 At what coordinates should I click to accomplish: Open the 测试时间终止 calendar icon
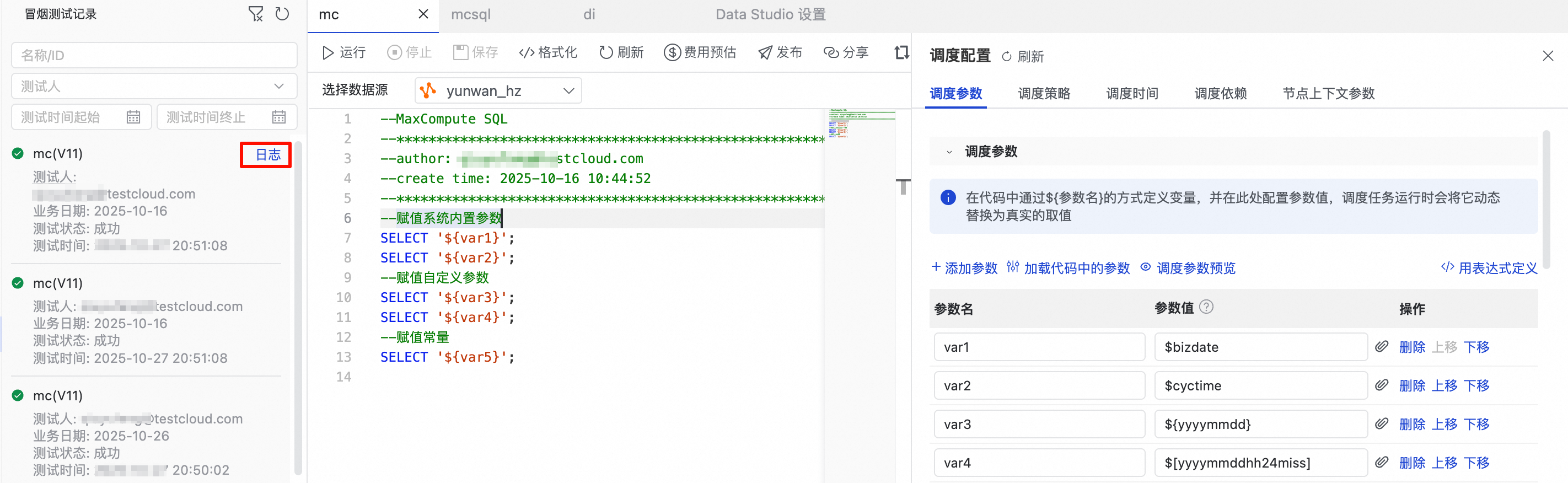coord(279,117)
